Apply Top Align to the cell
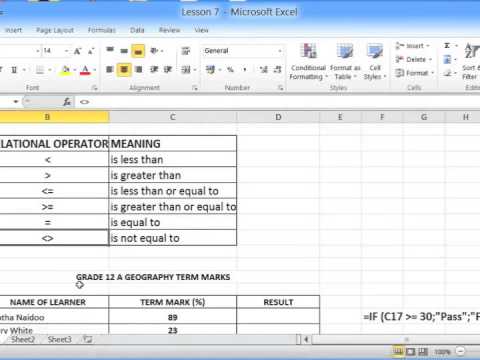480x360 pixels. tap(110, 51)
